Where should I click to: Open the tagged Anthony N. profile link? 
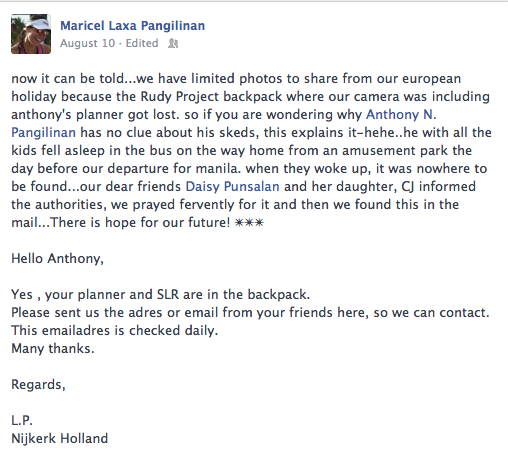[401, 115]
